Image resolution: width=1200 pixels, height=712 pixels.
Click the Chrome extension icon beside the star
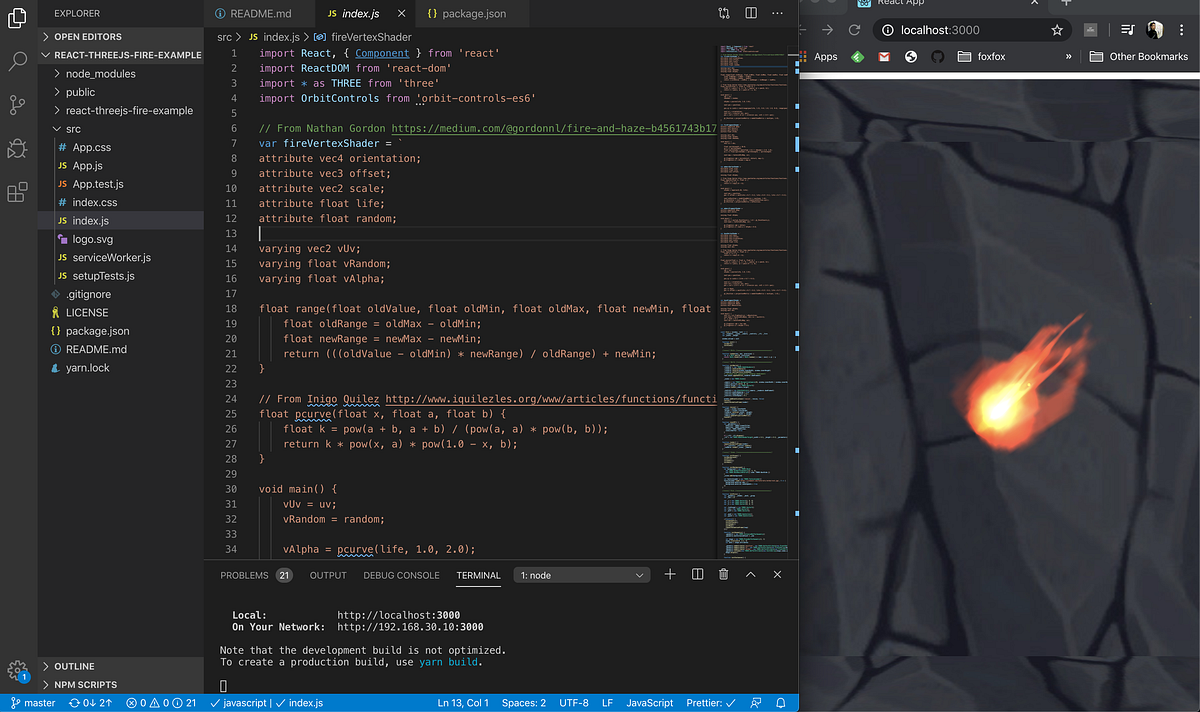1092,30
